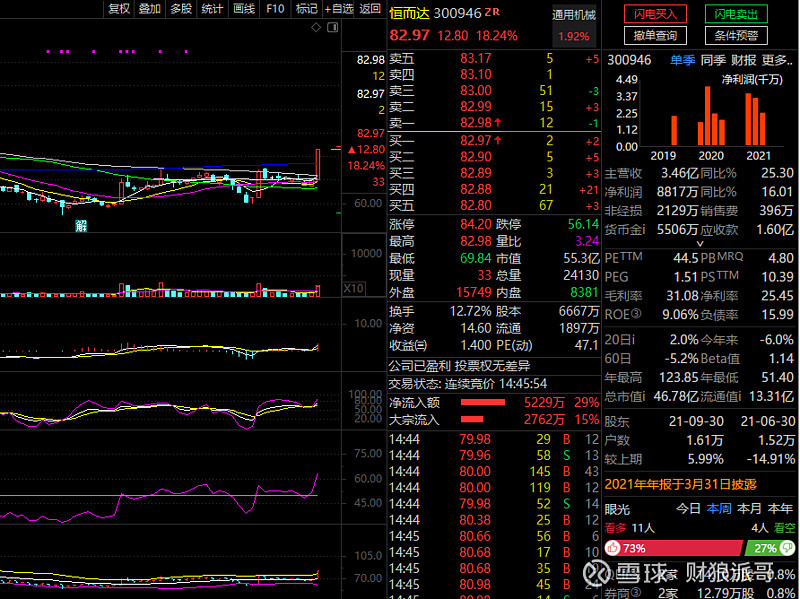Click the 涨停 price 84.20
The height and width of the screenshot is (599, 800).
tap(476, 224)
